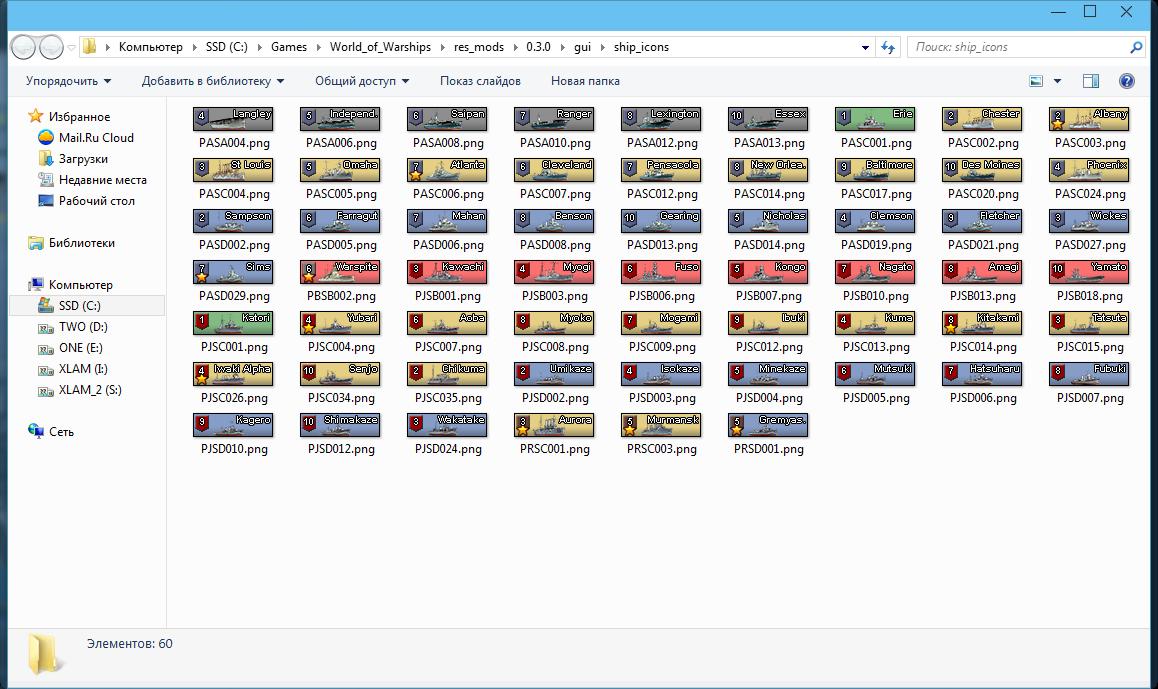Navigate to the 0.3.0 breadcrumb folder
The image size is (1158, 689).
pos(538,47)
